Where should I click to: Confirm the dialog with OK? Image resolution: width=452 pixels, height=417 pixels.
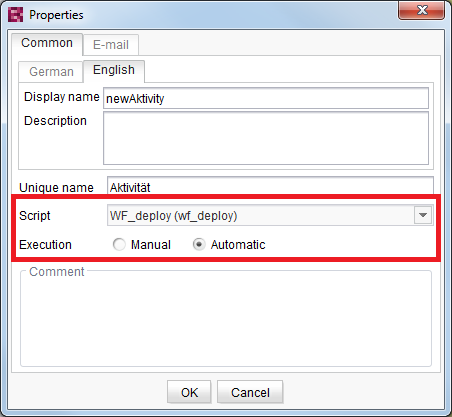[x=189, y=392]
